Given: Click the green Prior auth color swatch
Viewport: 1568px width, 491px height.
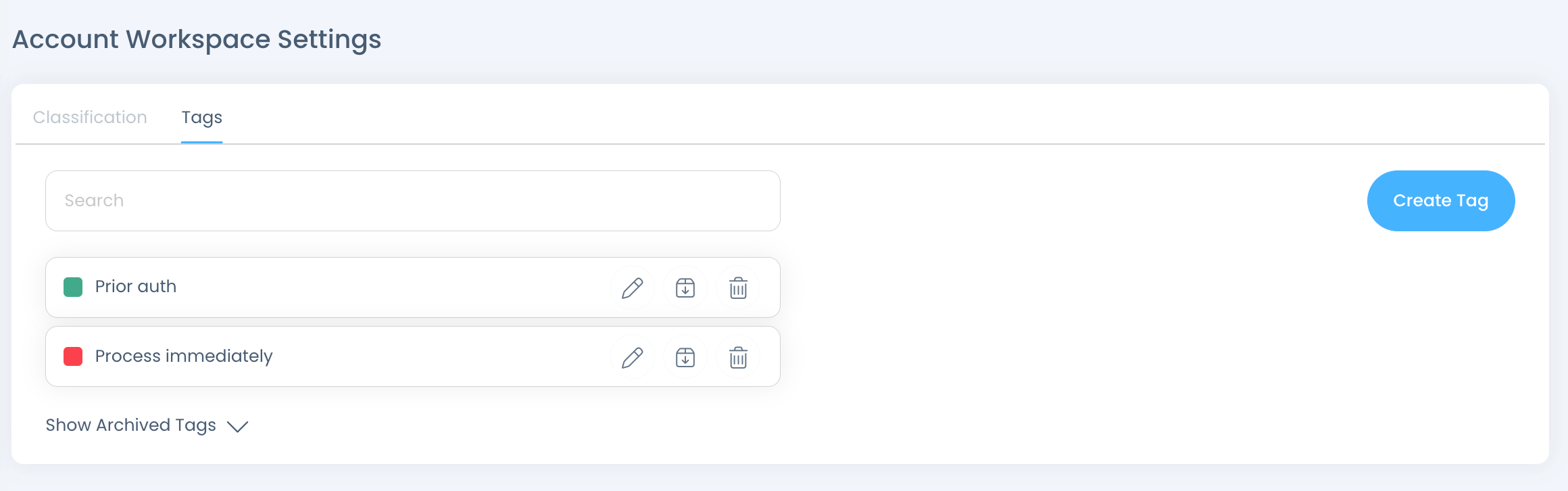Looking at the screenshot, I should [73, 287].
